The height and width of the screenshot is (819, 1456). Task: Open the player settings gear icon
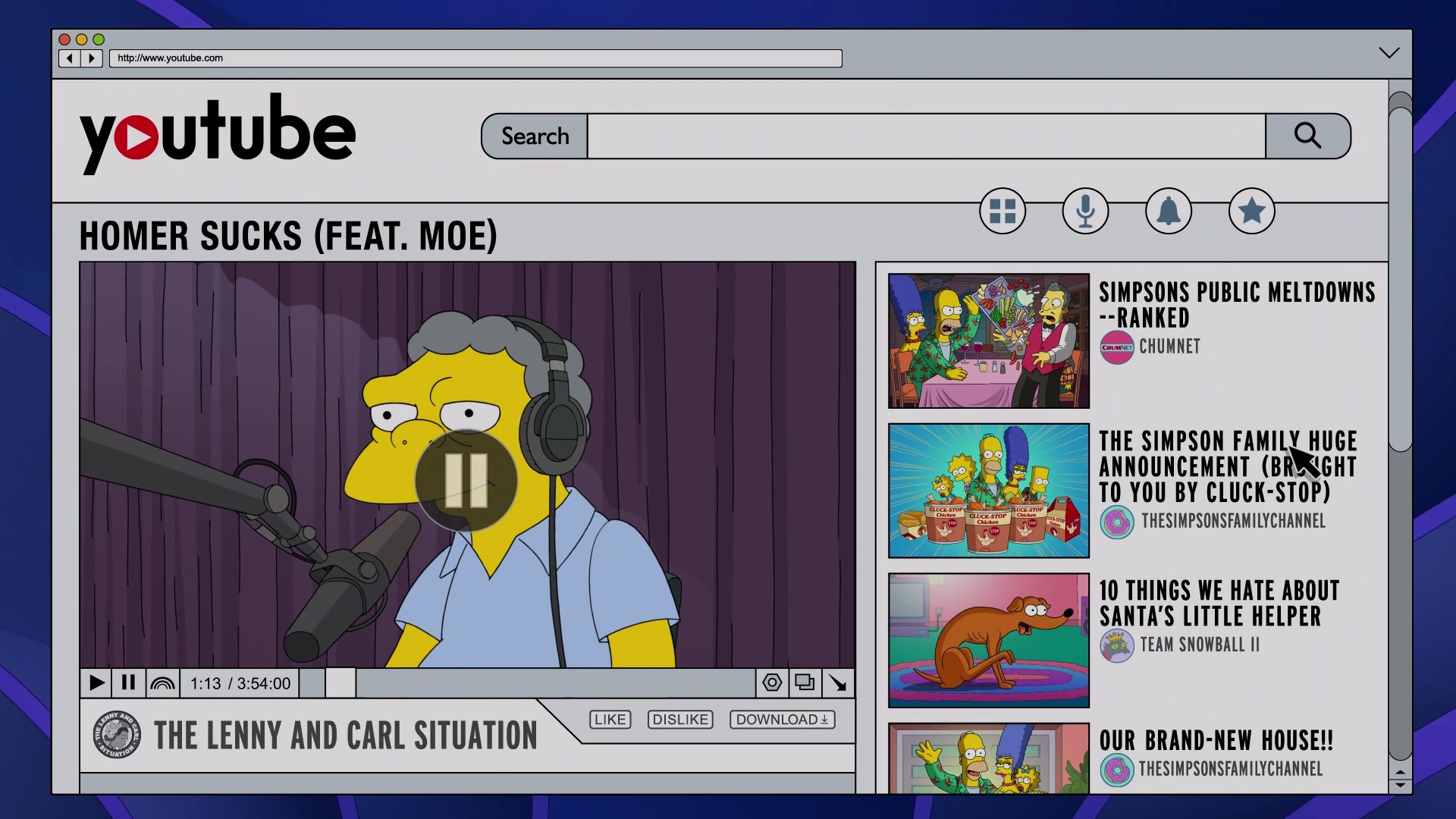tap(772, 682)
